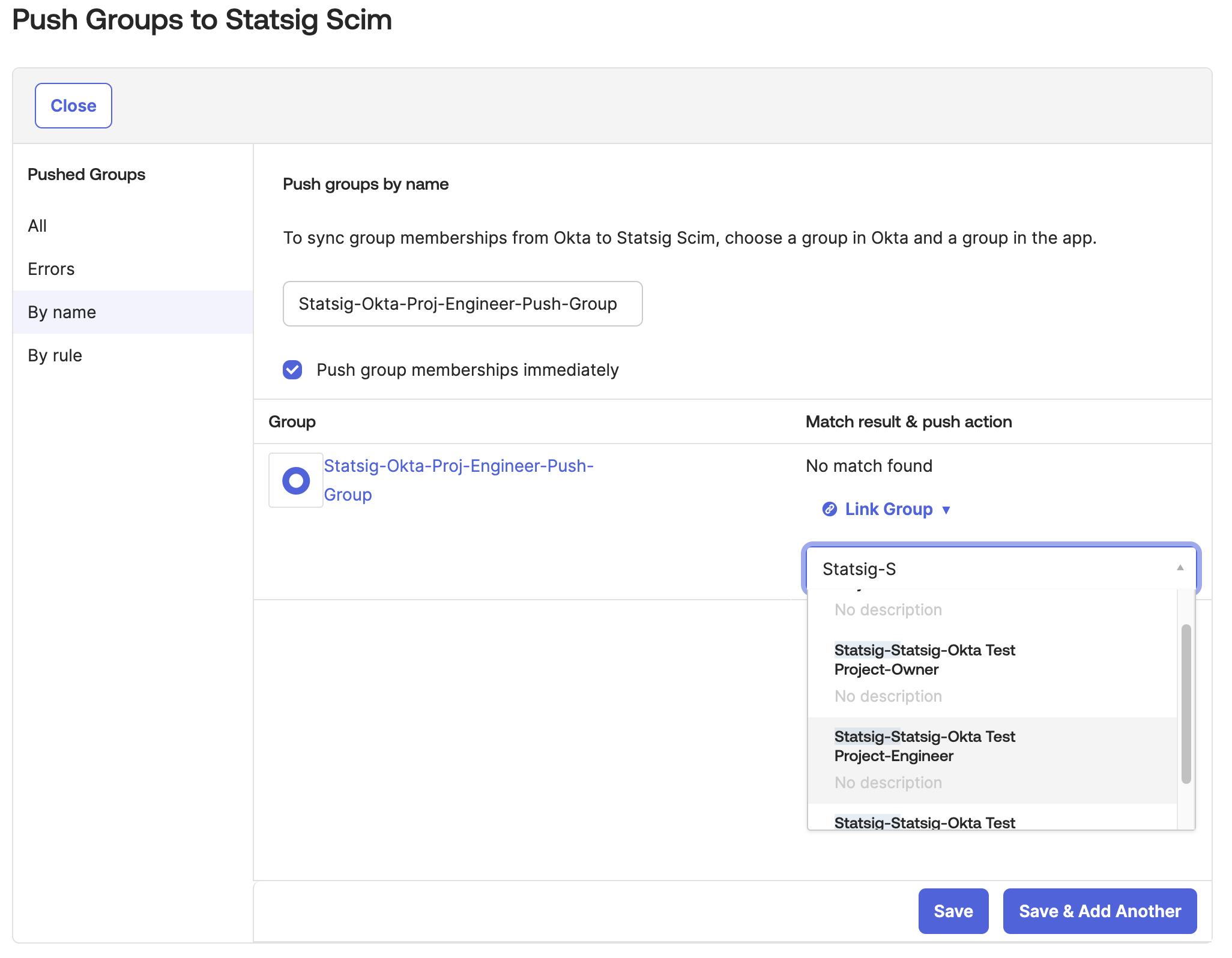Image resolution: width=1232 pixels, height=958 pixels.
Task: Click the Save button
Action: (953, 911)
